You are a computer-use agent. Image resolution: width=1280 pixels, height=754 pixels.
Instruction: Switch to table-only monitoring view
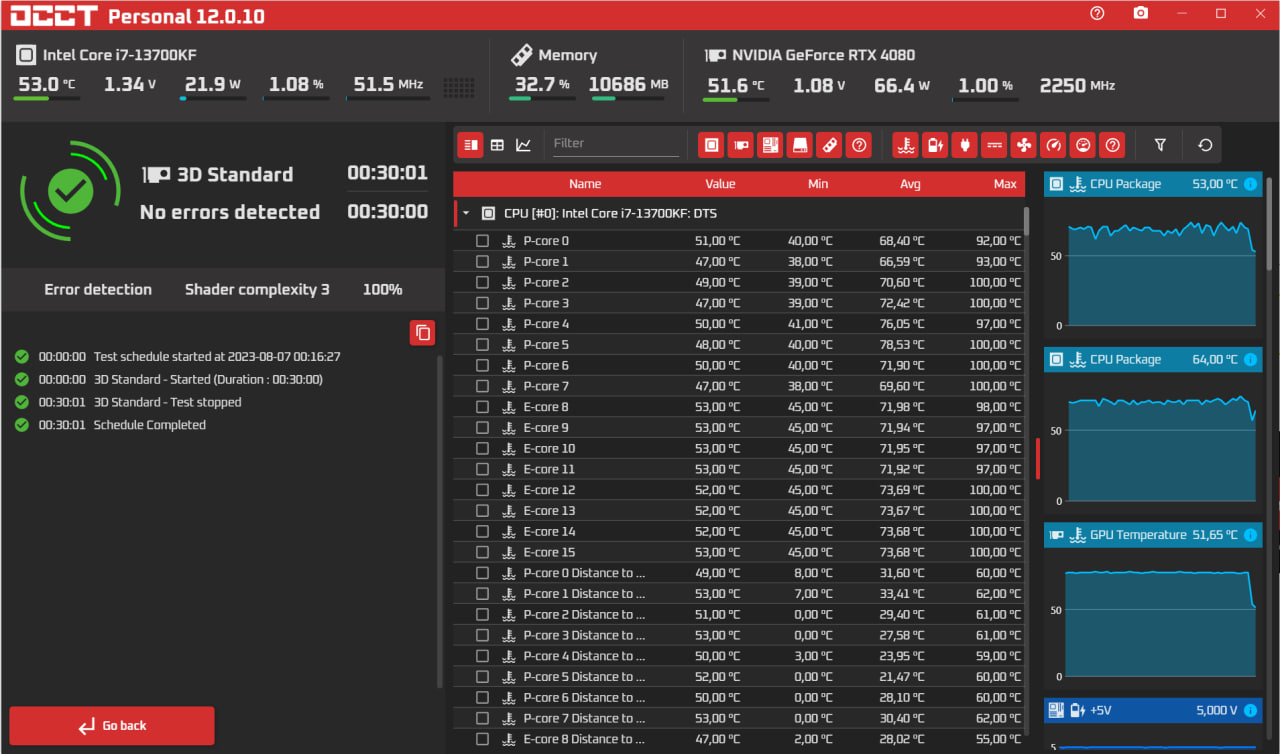[497, 145]
